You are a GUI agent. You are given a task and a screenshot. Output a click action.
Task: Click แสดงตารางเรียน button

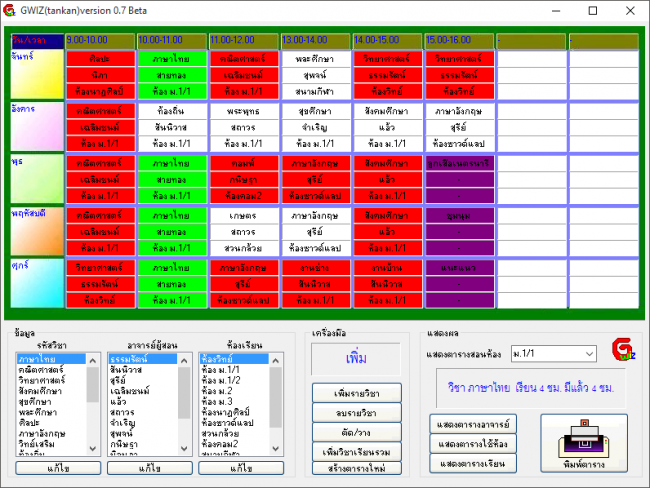(473, 463)
